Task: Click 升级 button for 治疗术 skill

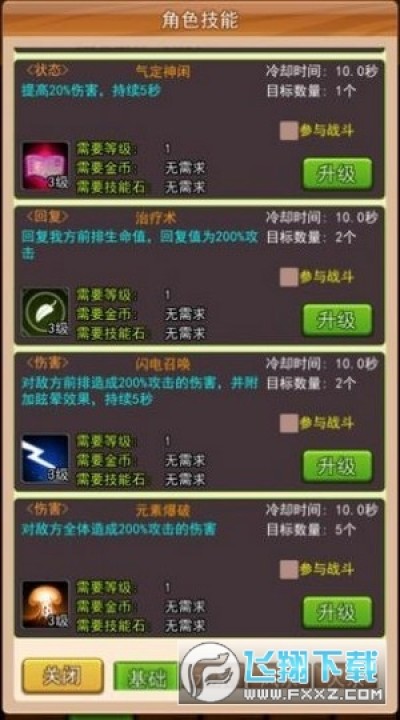Action: pos(337,320)
